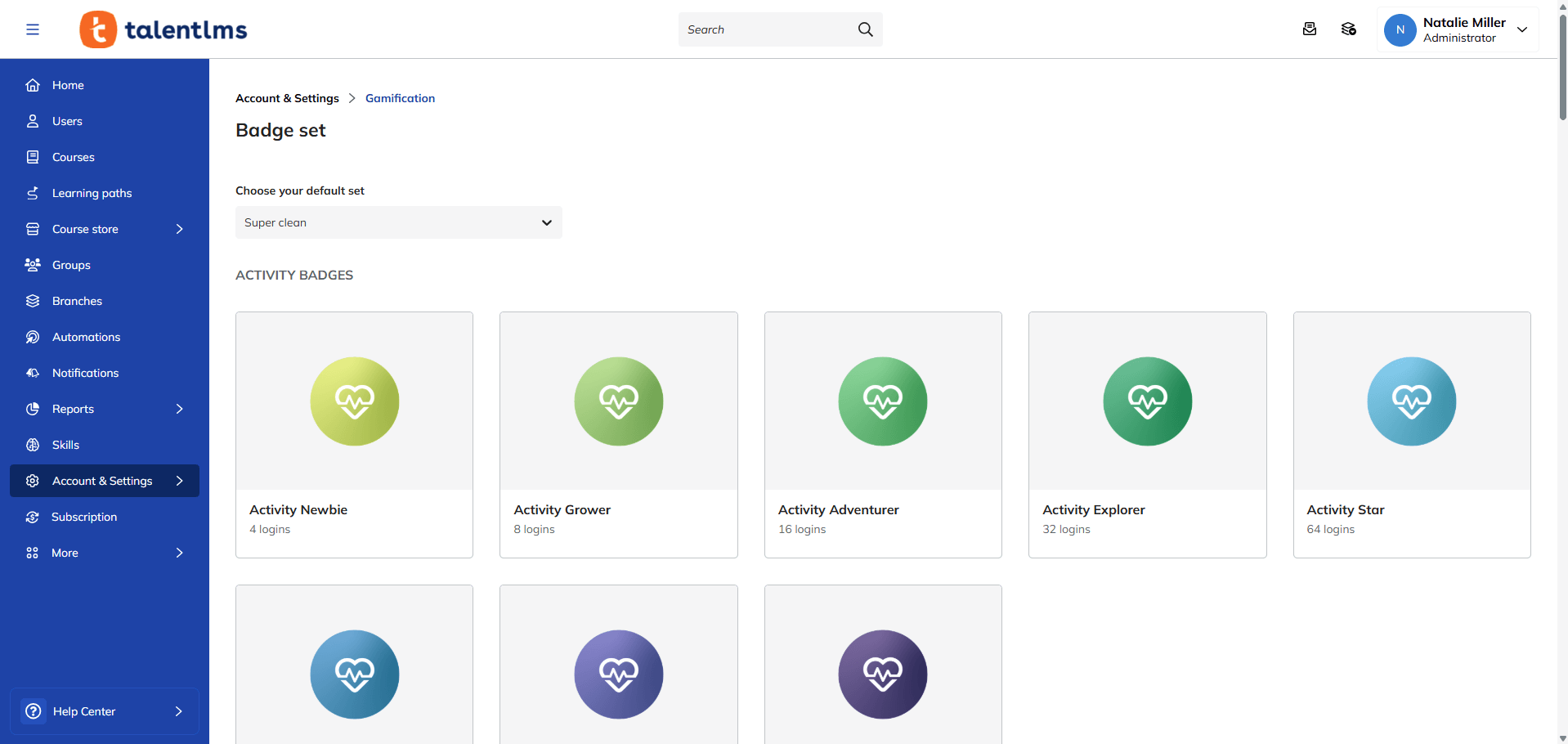Image resolution: width=1568 pixels, height=744 pixels.
Task: Open the Choose your default set dropdown
Action: [398, 222]
